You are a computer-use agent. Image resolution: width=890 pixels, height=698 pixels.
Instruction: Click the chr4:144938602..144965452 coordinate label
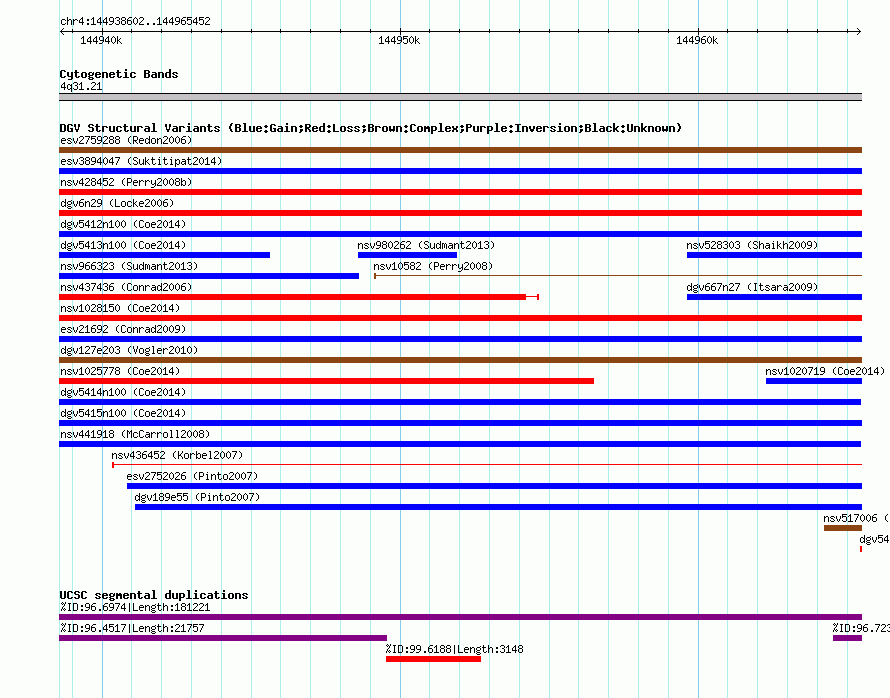[x=135, y=21]
